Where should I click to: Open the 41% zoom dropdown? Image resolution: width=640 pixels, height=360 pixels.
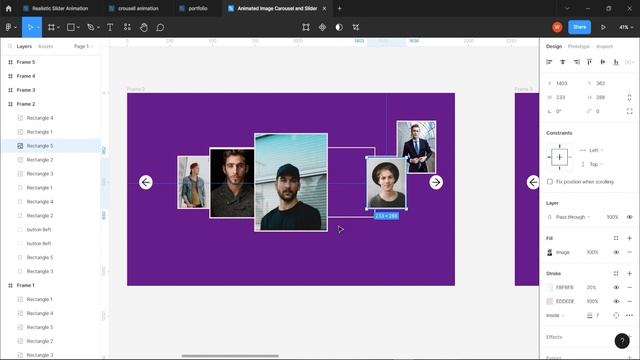coord(626,27)
